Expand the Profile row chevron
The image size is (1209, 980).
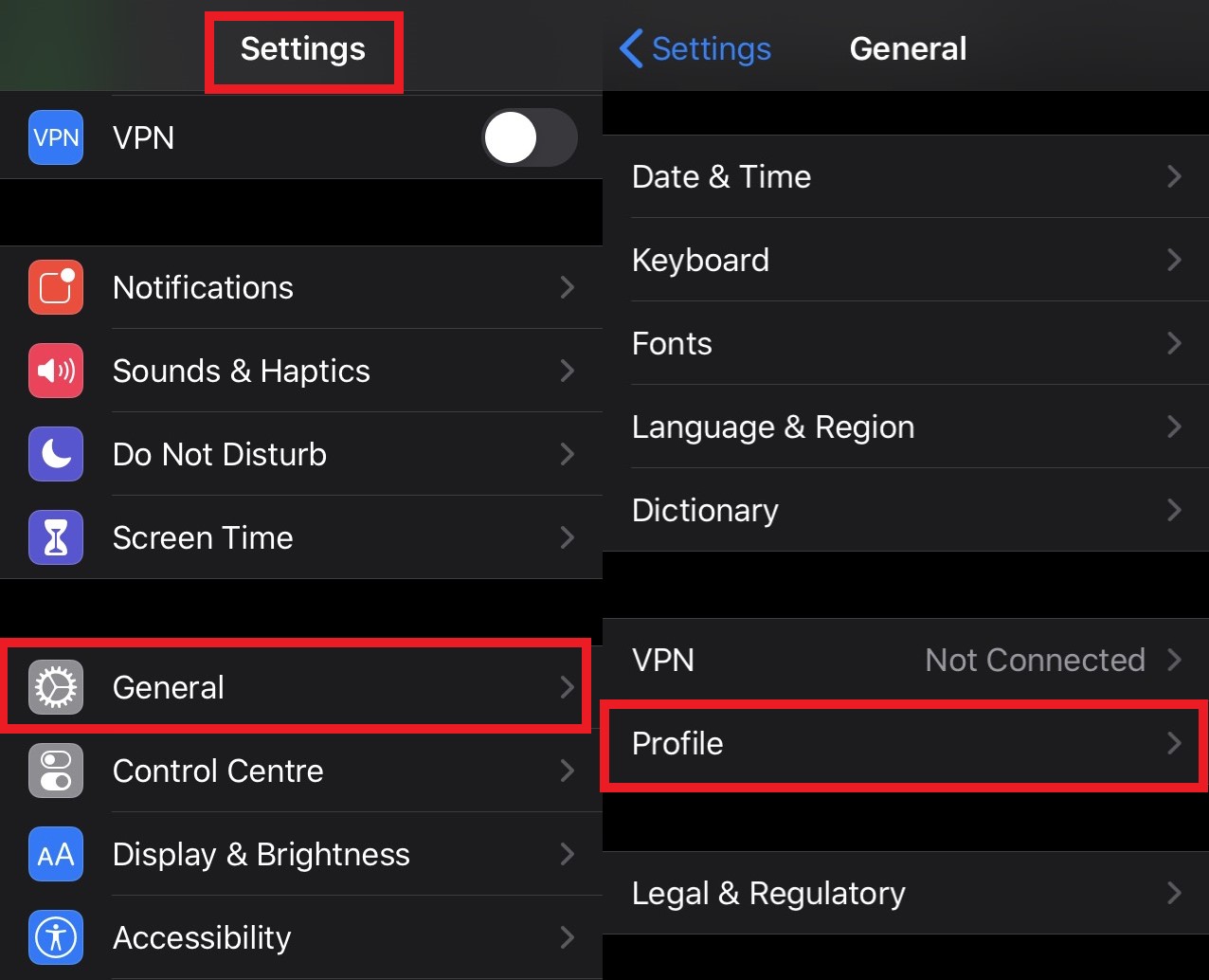point(1174,743)
